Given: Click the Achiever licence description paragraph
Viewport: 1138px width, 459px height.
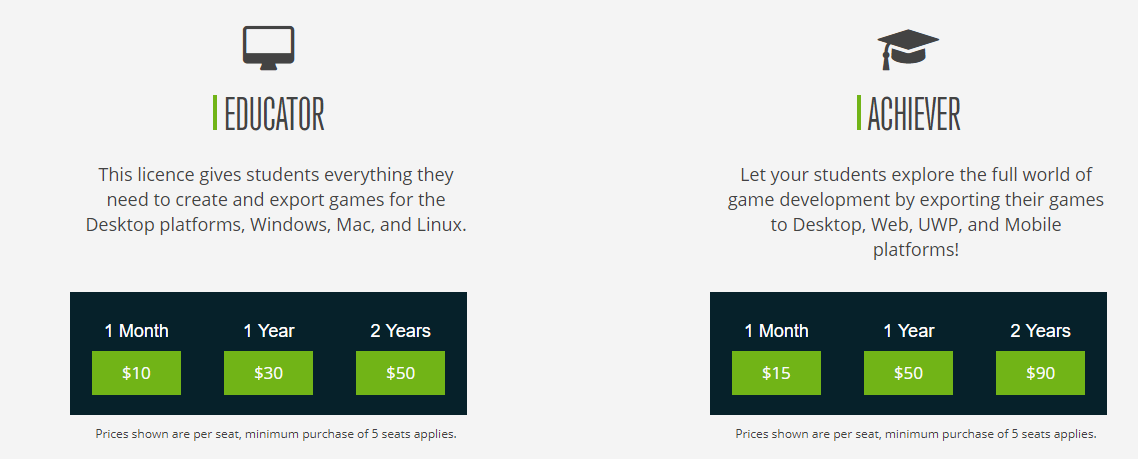Looking at the screenshot, I should (x=915, y=212).
